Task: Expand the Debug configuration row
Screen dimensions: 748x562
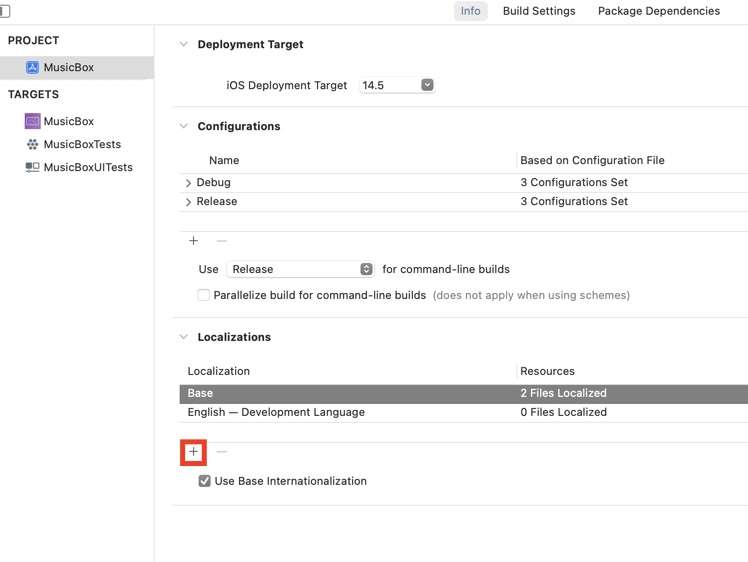Action: [x=188, y=183]
